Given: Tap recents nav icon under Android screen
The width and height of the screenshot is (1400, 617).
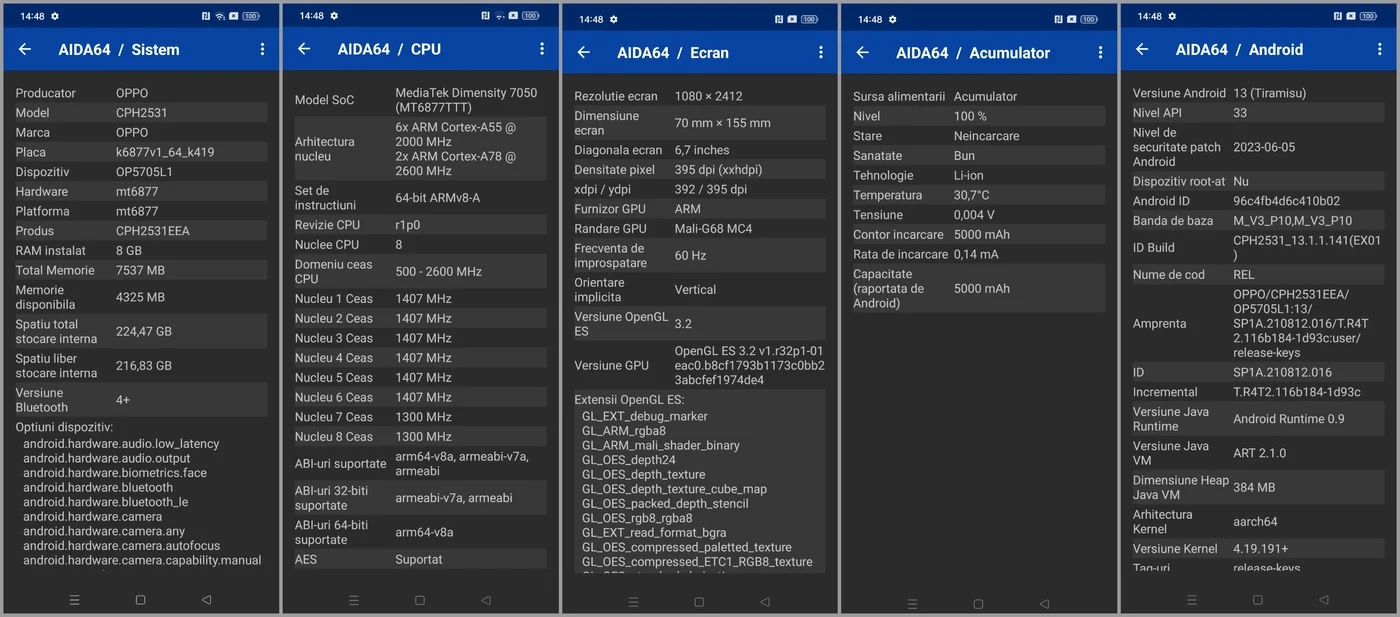Looking at the screenshot, I should coord(1192,600).
